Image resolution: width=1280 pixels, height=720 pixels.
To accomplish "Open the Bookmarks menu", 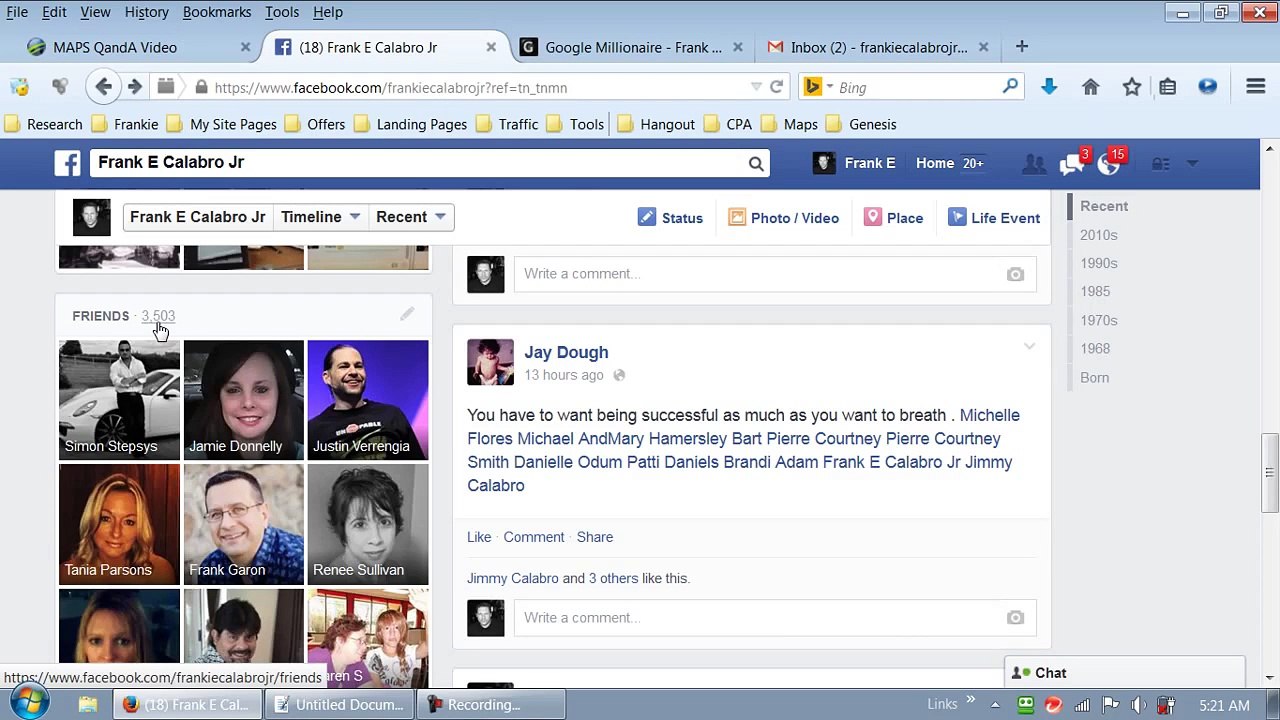I will tap(217, 12).
